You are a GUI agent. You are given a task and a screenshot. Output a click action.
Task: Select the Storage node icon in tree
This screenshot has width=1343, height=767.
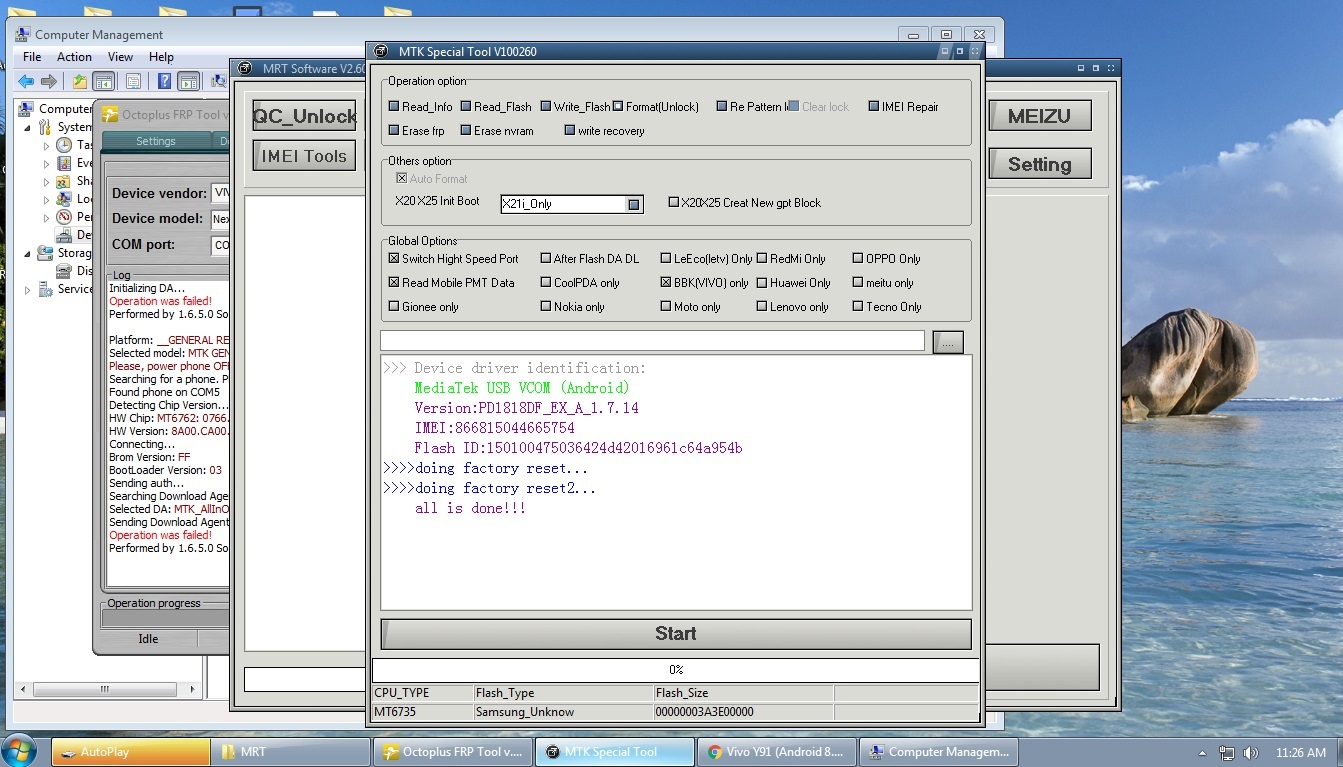tap(45, 253)
